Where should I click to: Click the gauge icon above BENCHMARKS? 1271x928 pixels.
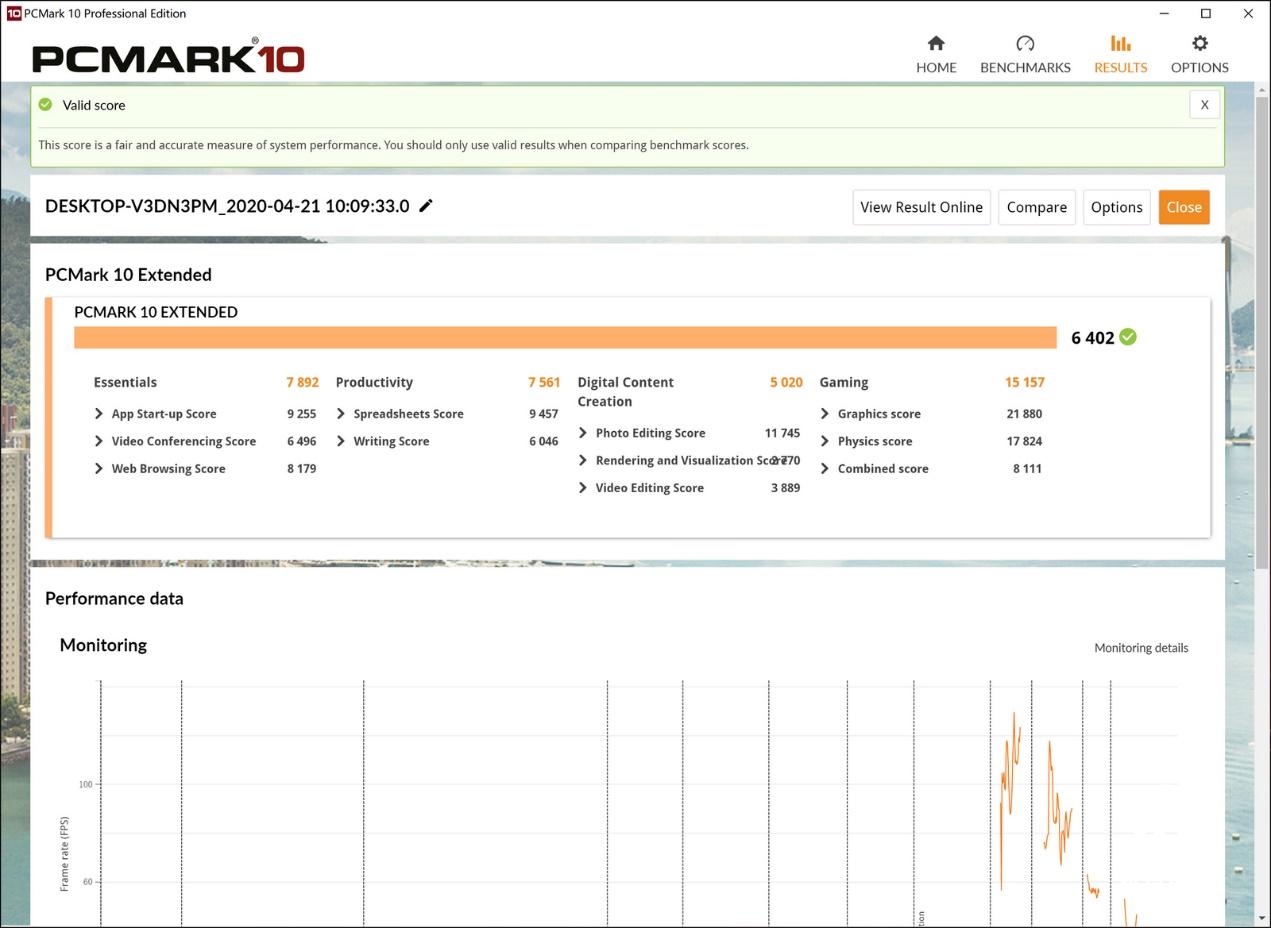click(1025, 43)
